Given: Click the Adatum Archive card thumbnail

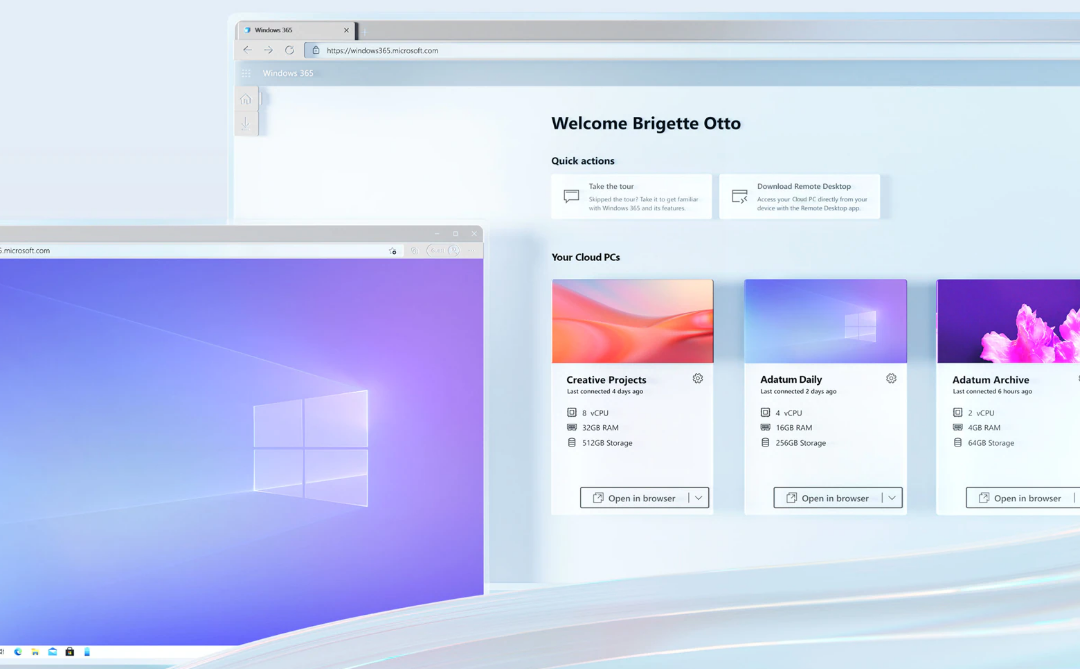Looking at the screenshot, I should [x=1008, y=321].
